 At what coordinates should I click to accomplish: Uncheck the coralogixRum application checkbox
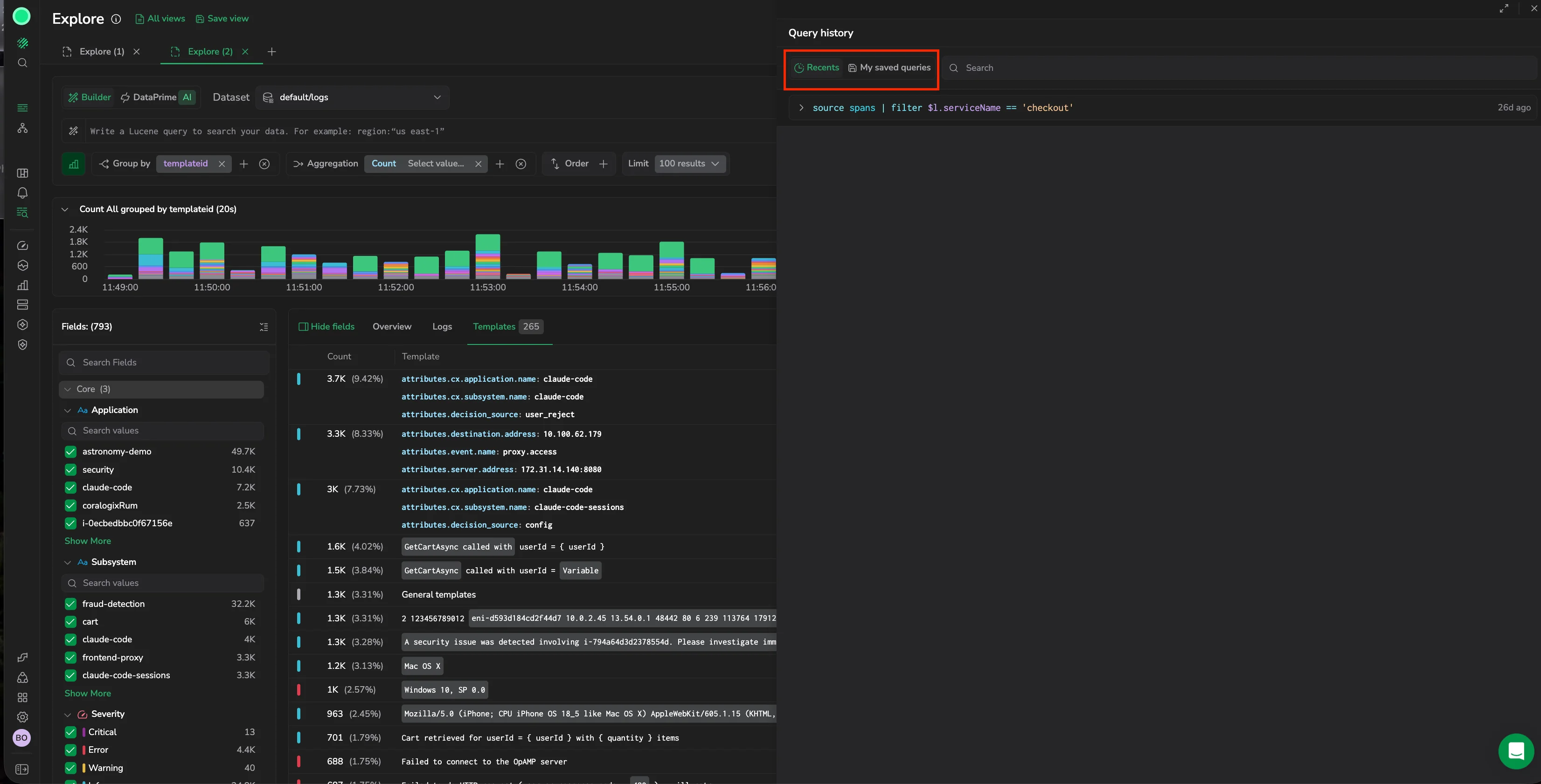point(70,505)
